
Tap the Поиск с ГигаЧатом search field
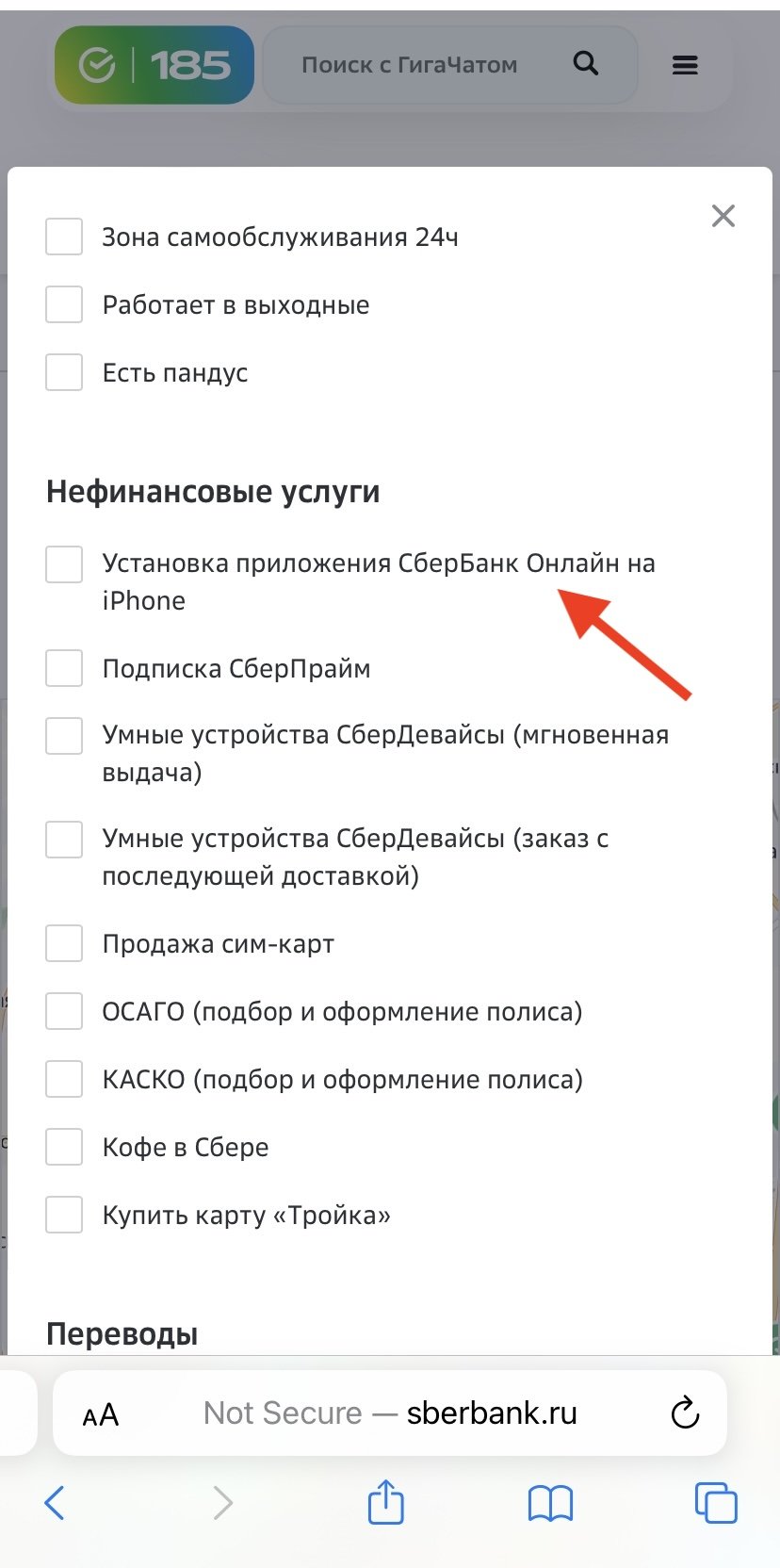point(450,65)
